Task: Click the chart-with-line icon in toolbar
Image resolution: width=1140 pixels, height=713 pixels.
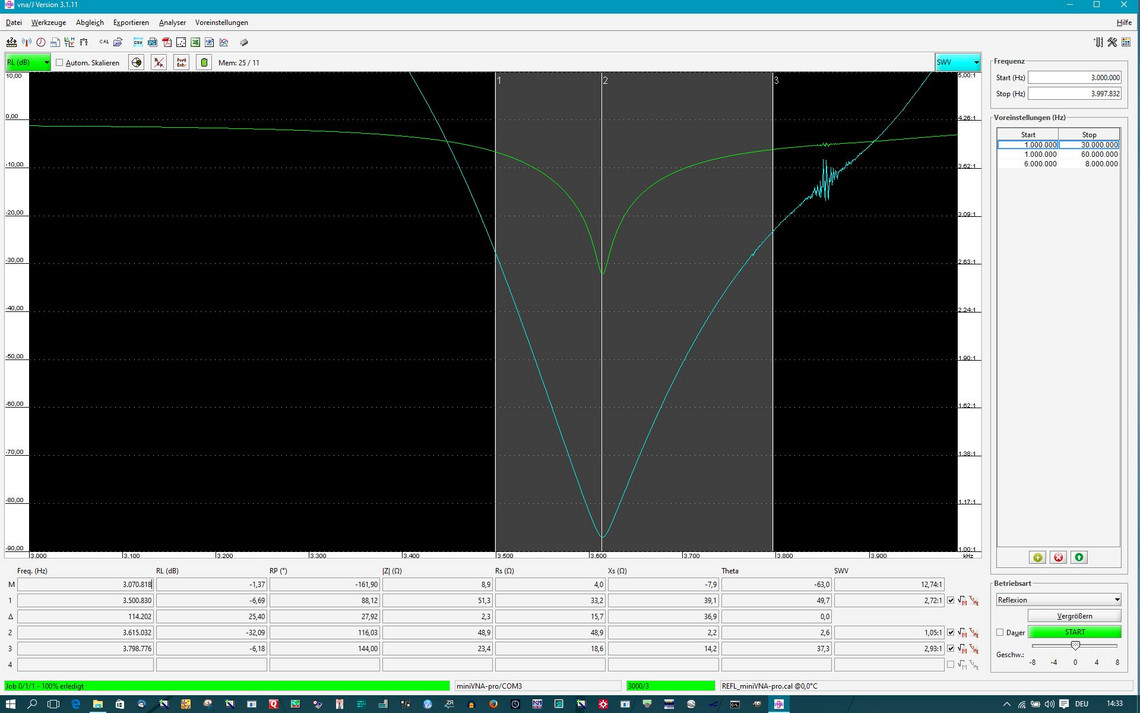Action: pyautogui.click(x=224, y=42)
